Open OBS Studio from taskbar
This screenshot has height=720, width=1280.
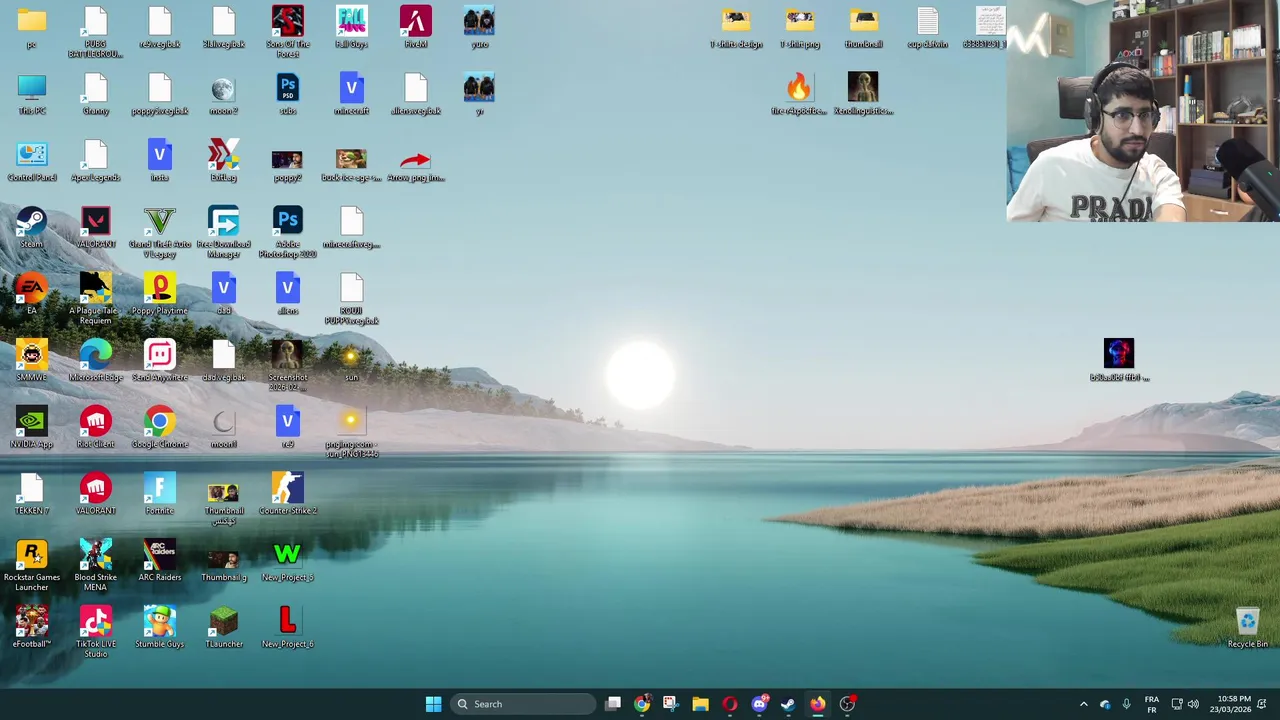click(847, 704)
